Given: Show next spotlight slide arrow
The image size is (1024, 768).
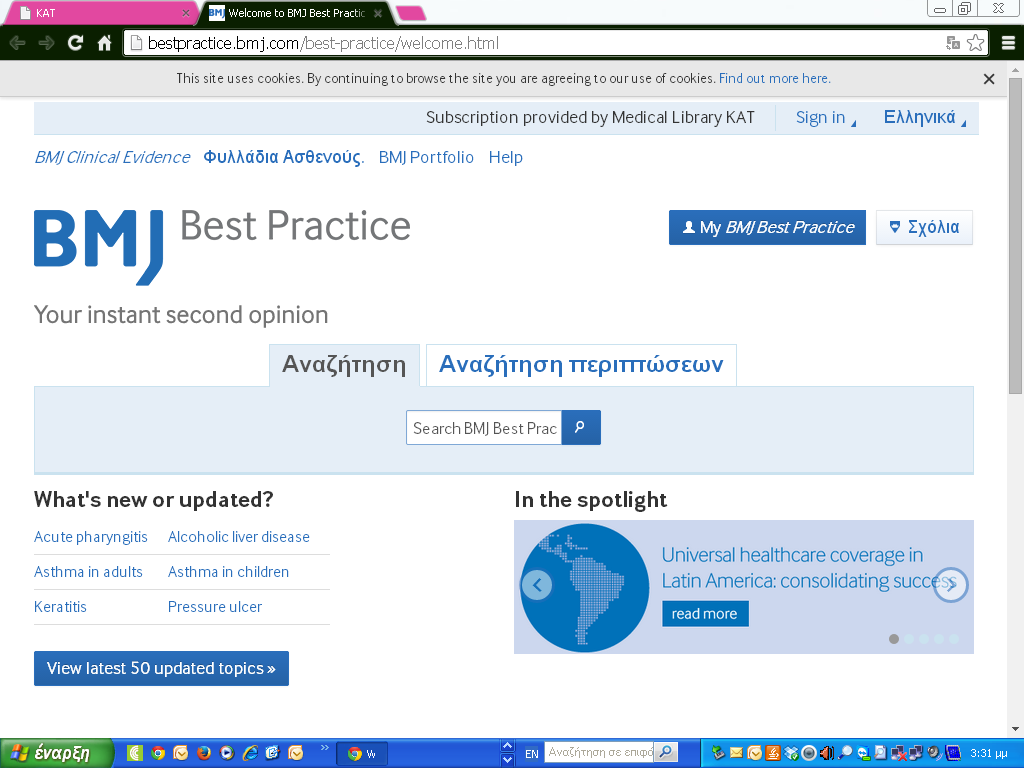Looking at the screenshot, I should click(950, 585).
